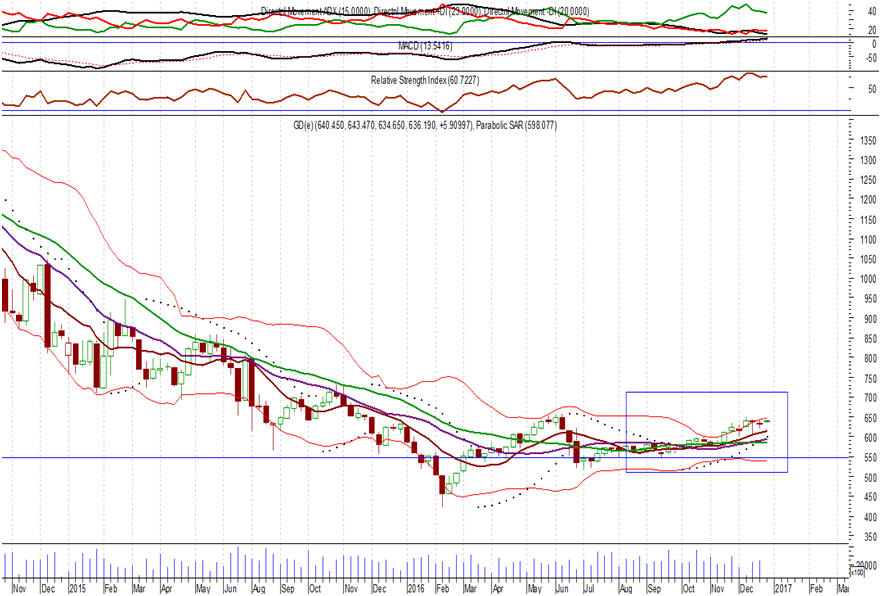Image resolution: width=881 pixels, height=596 pixels.
Task: Click the MACD (13.5416) indicator title
Action: [425, 46]
